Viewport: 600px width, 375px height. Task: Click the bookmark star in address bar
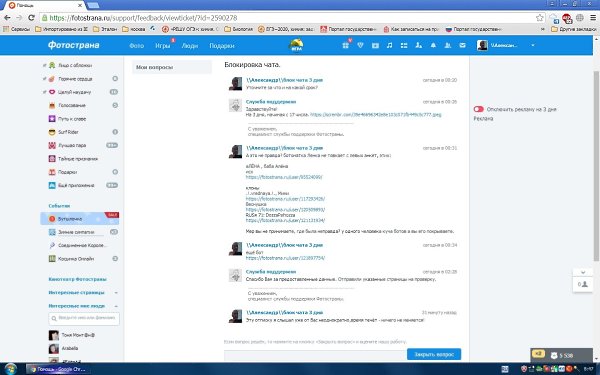point(540,18)
